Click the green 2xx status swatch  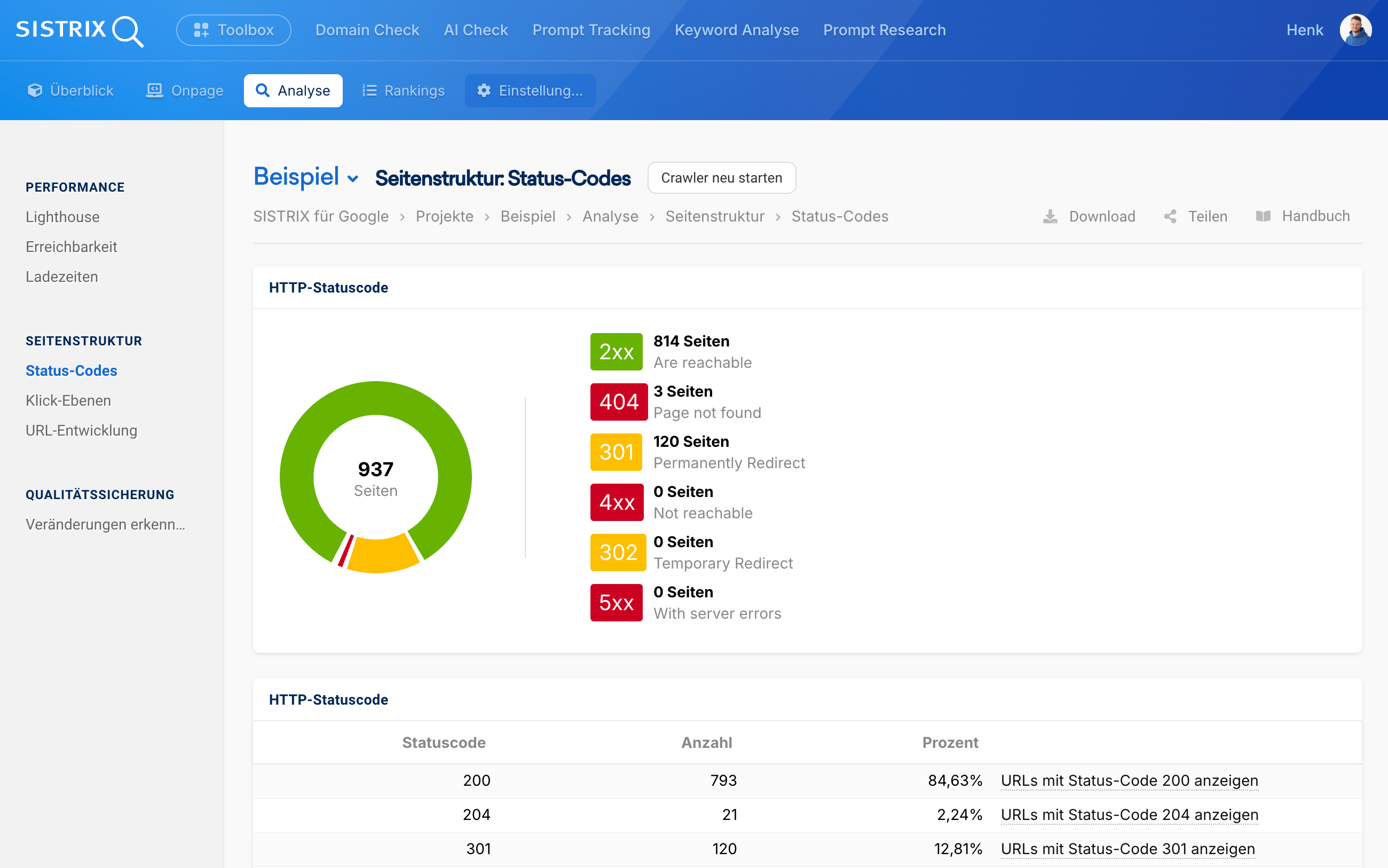pos(616,351)
